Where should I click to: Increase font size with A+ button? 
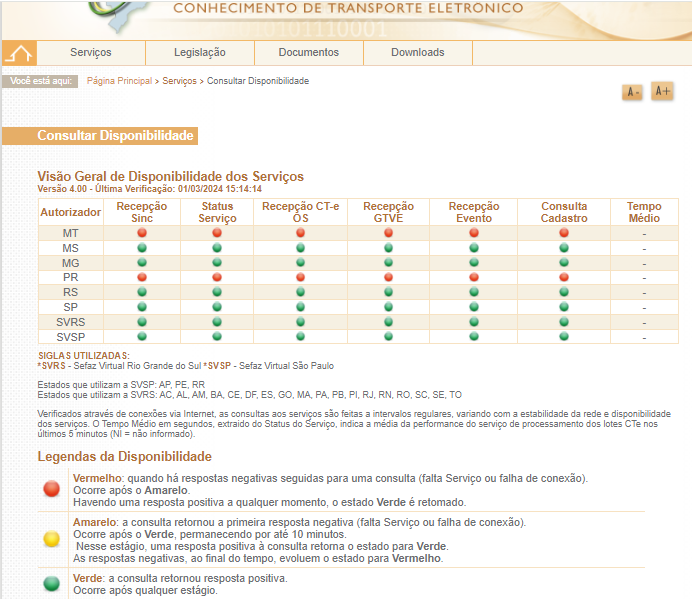662,91
